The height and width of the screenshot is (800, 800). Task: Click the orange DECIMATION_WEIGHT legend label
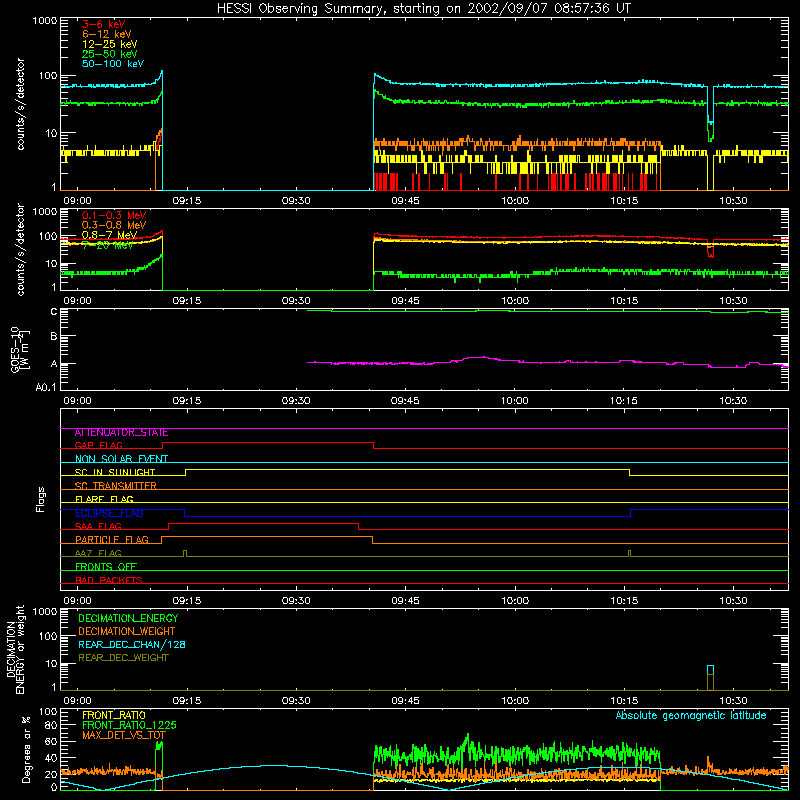127,631
